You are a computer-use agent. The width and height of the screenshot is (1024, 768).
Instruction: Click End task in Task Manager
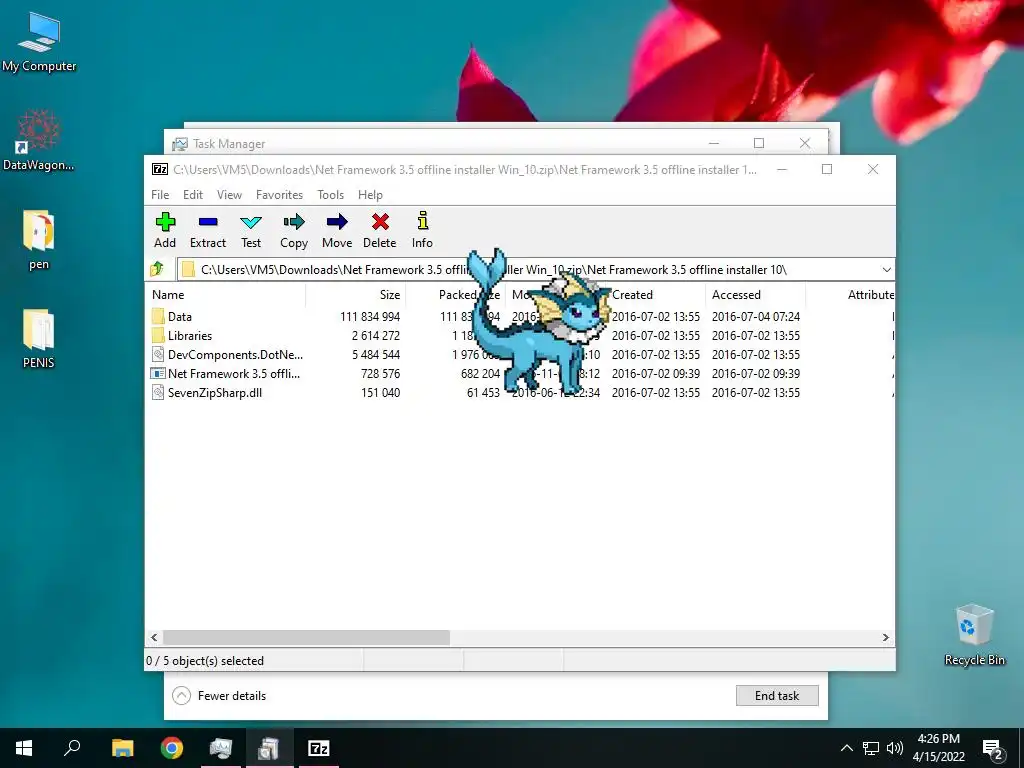(777, 696)
